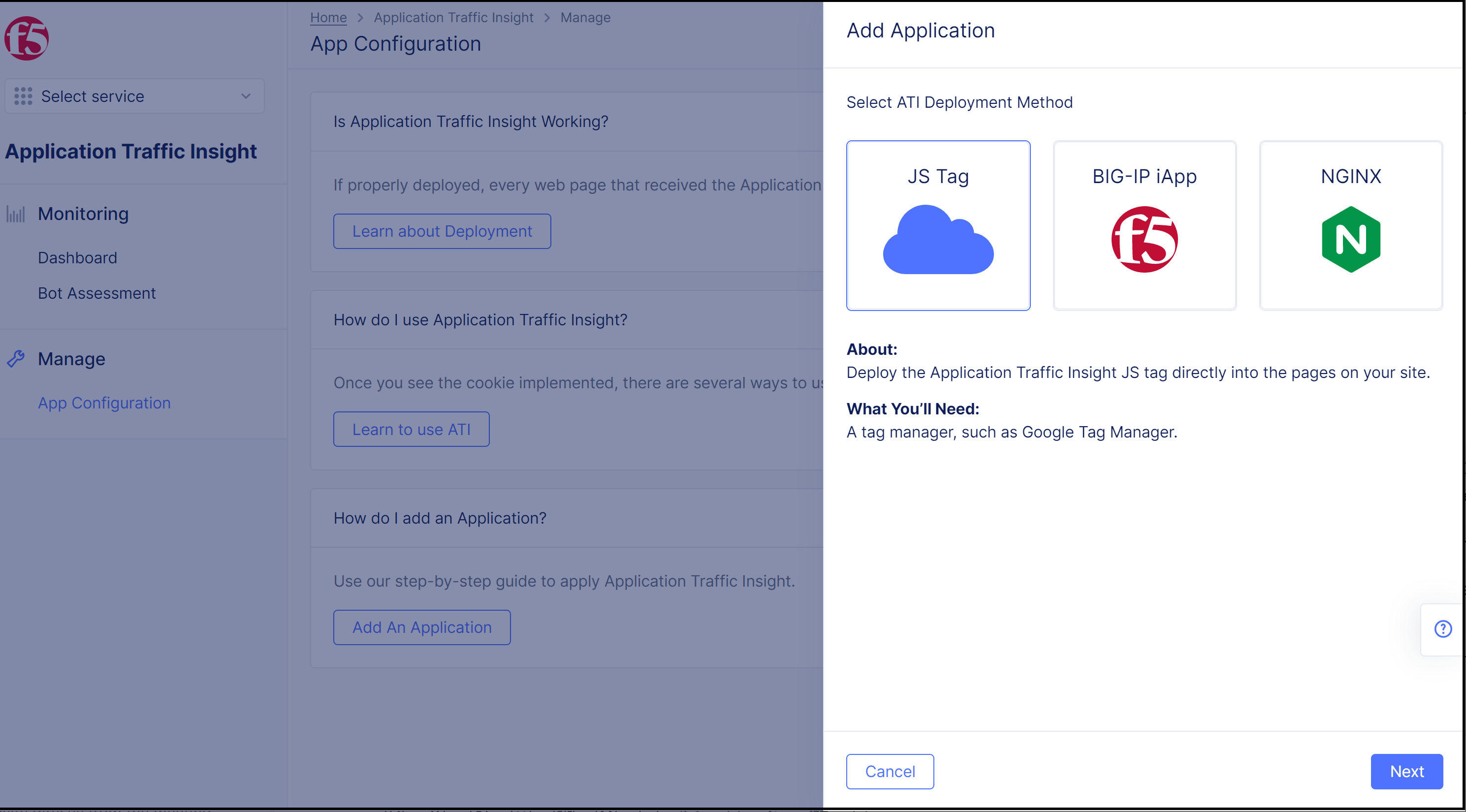This screenshot has height=812, width=1466.
Task: Open the help question mark icon
Action: pos(1443,629)
